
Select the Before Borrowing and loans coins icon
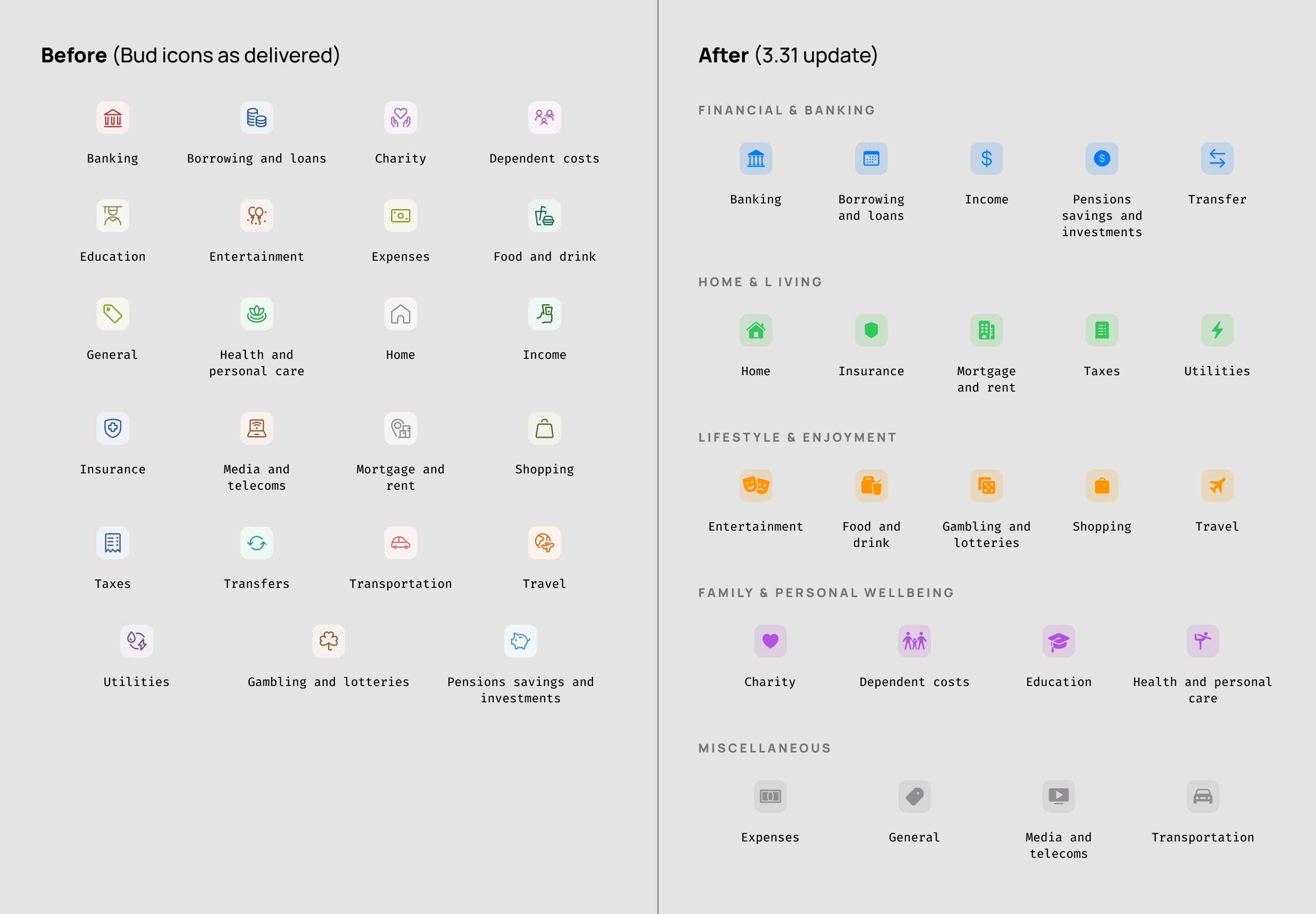point(257,118)
